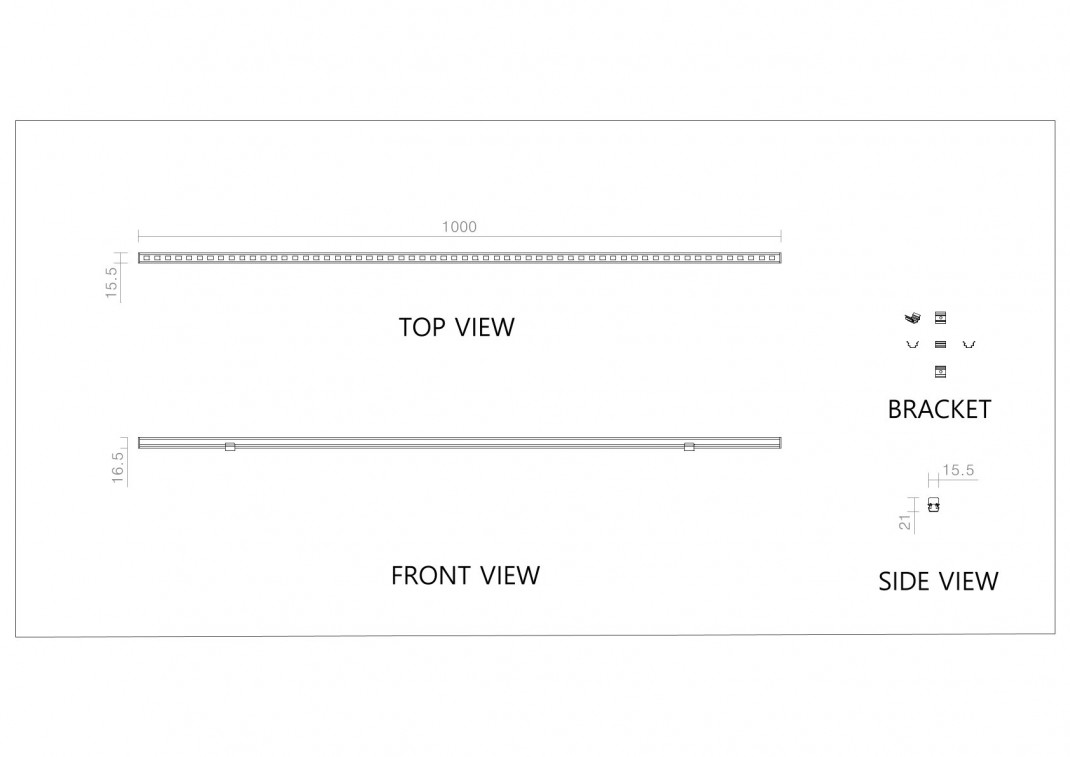Select the SIDE VIEW label
The image size is (1070, 757).
(x=938, y=582)
